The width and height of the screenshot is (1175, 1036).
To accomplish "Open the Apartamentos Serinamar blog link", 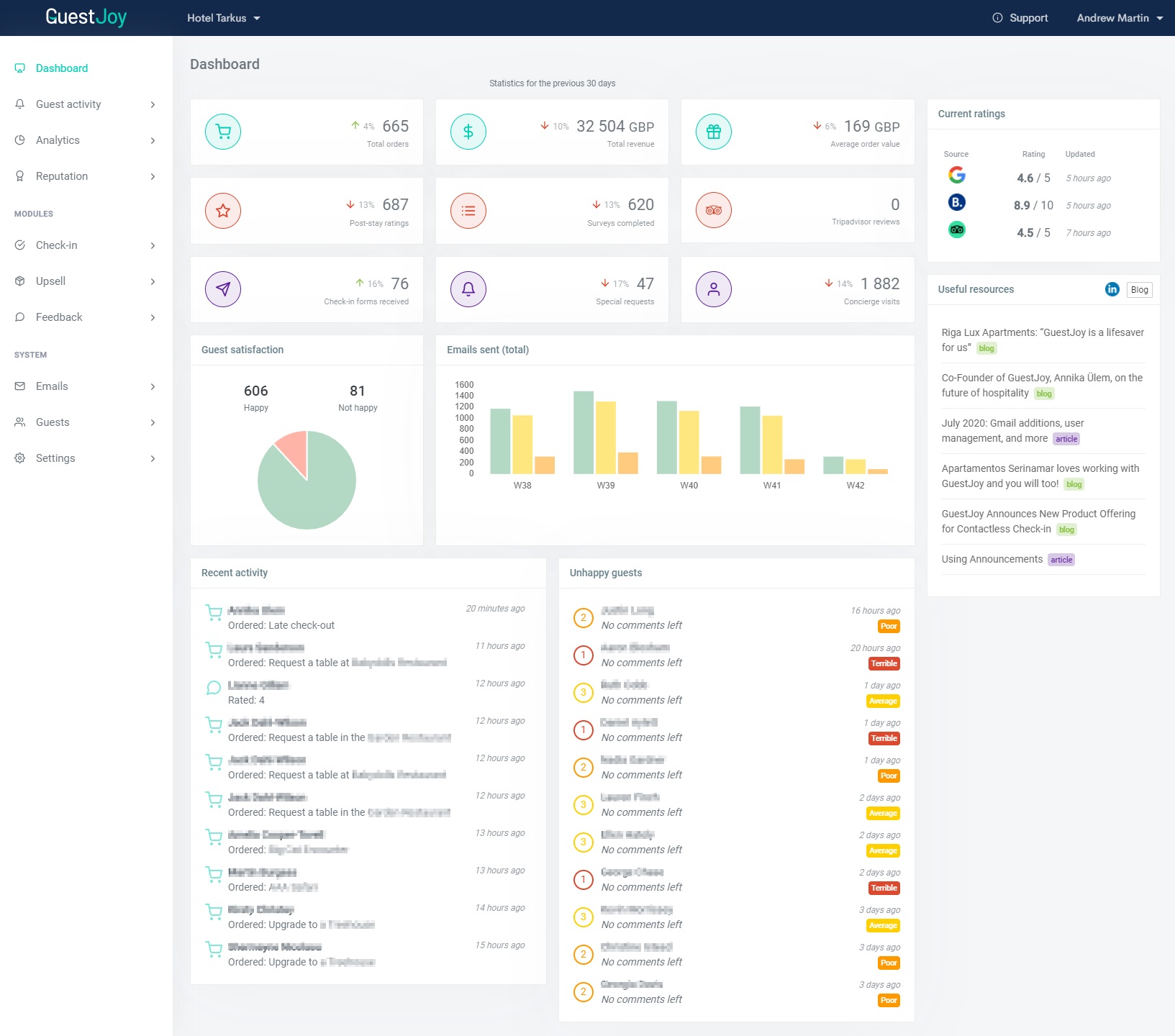I will coord(1040,476).
